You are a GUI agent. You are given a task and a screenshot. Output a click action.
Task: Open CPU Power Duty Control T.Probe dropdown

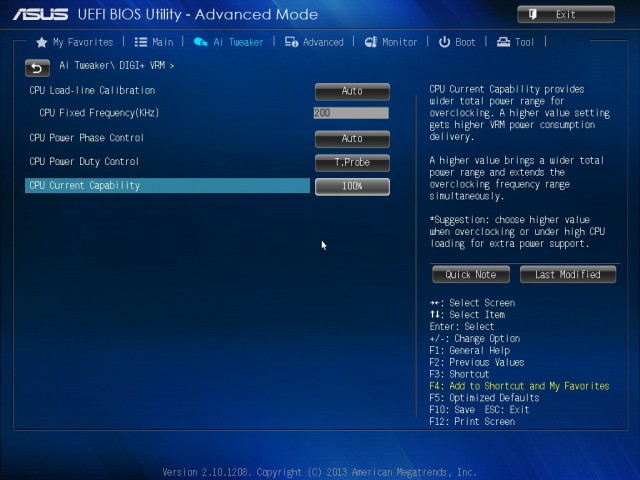point(352,162)
